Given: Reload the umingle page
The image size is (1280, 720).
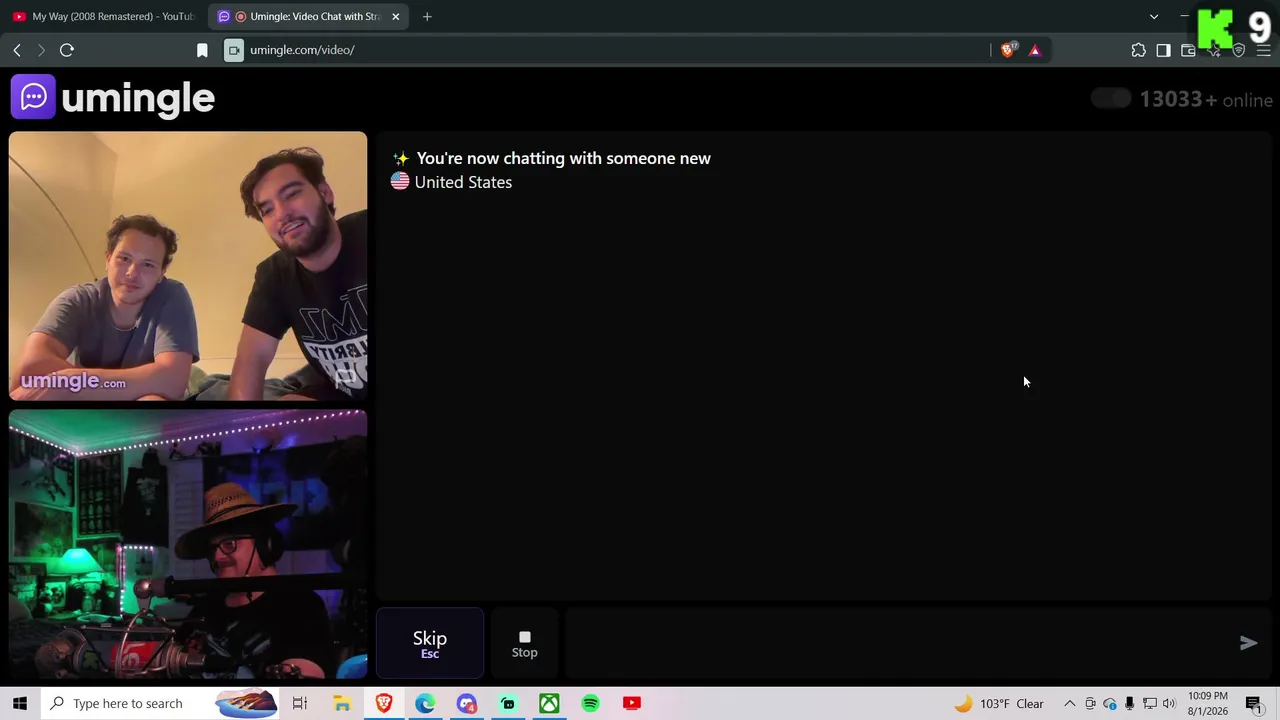Looking at the screenshot, I should coord(67,50).
